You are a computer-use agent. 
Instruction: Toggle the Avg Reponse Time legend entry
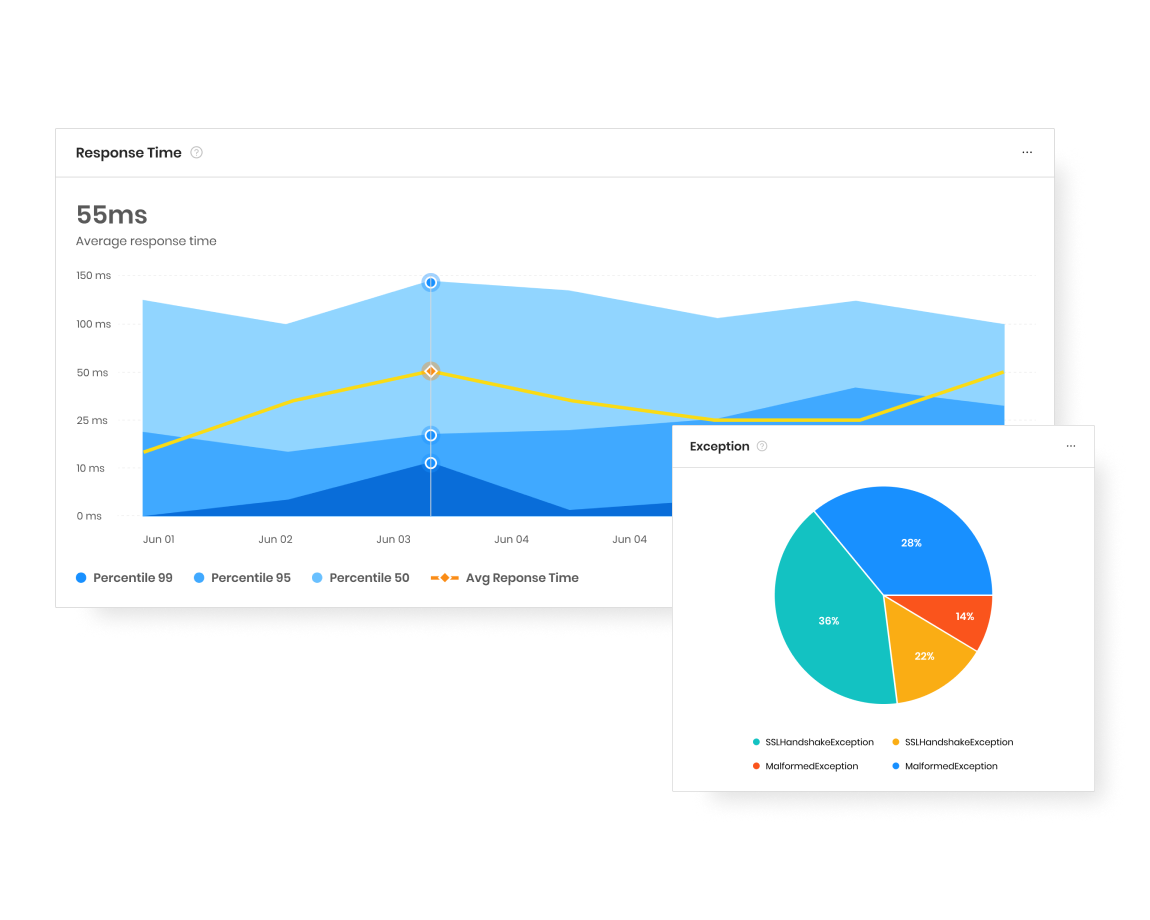pos(505,578)
